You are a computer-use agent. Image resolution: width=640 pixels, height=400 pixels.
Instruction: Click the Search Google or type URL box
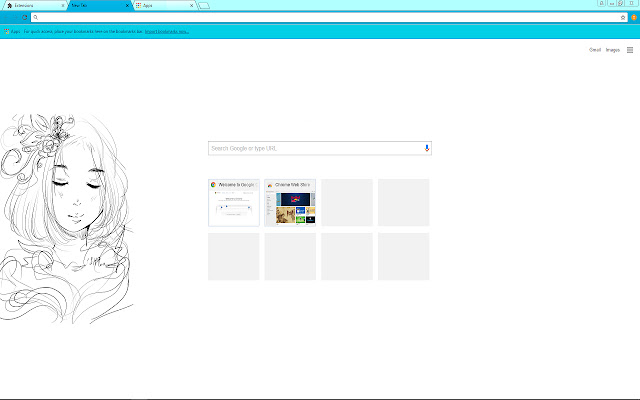tap(320, 148)
